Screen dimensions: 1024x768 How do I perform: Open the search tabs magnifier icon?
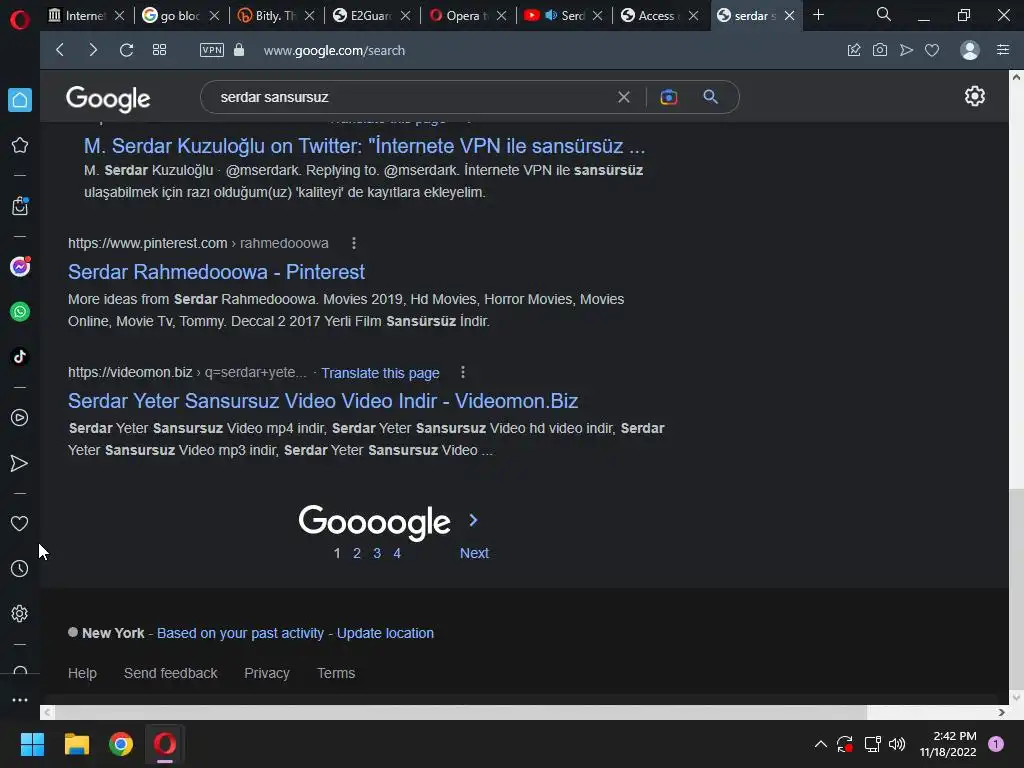click(884, 14)
